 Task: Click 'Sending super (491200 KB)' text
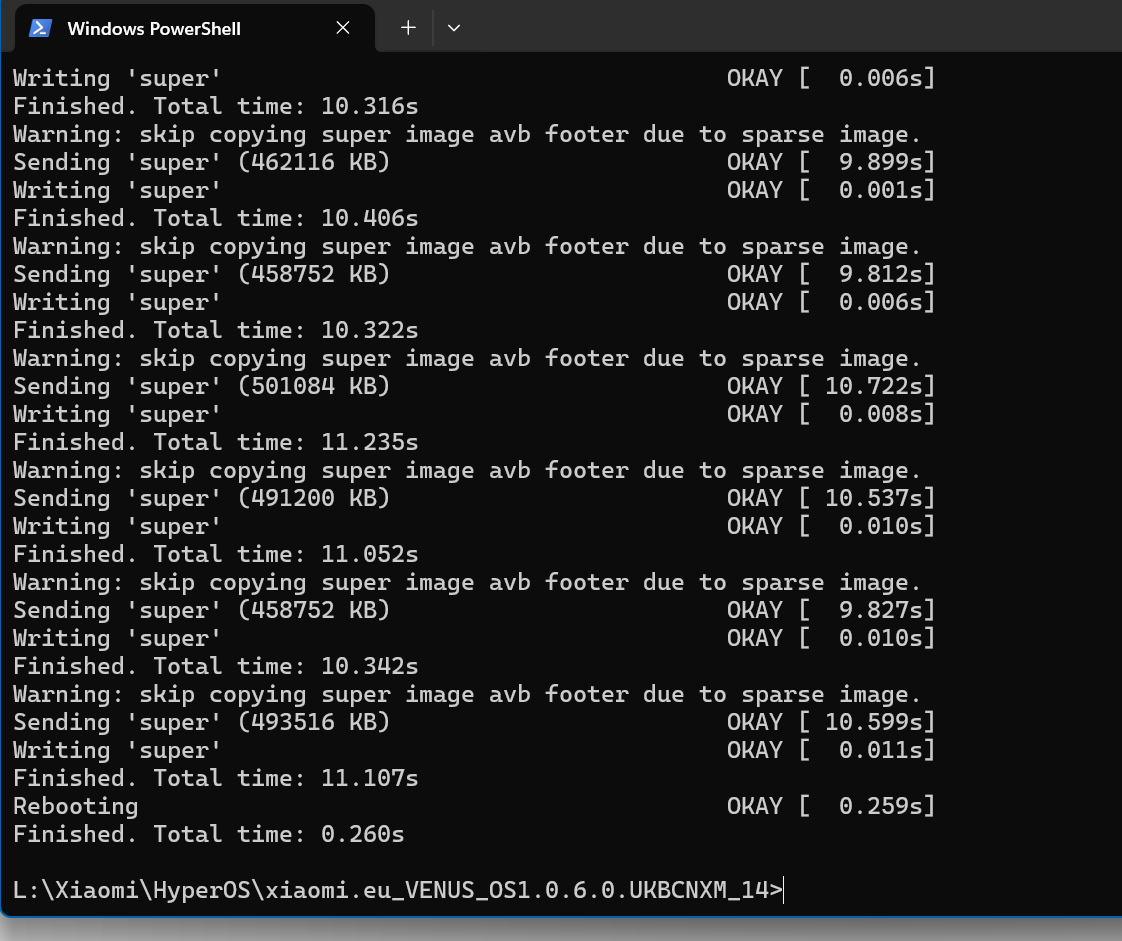[x=201, y=498]
